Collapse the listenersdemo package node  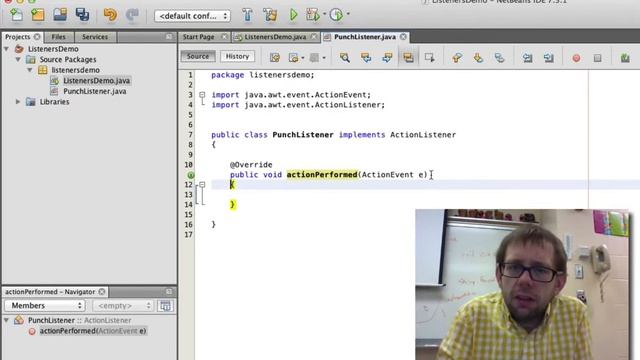[x=30, y=70]
